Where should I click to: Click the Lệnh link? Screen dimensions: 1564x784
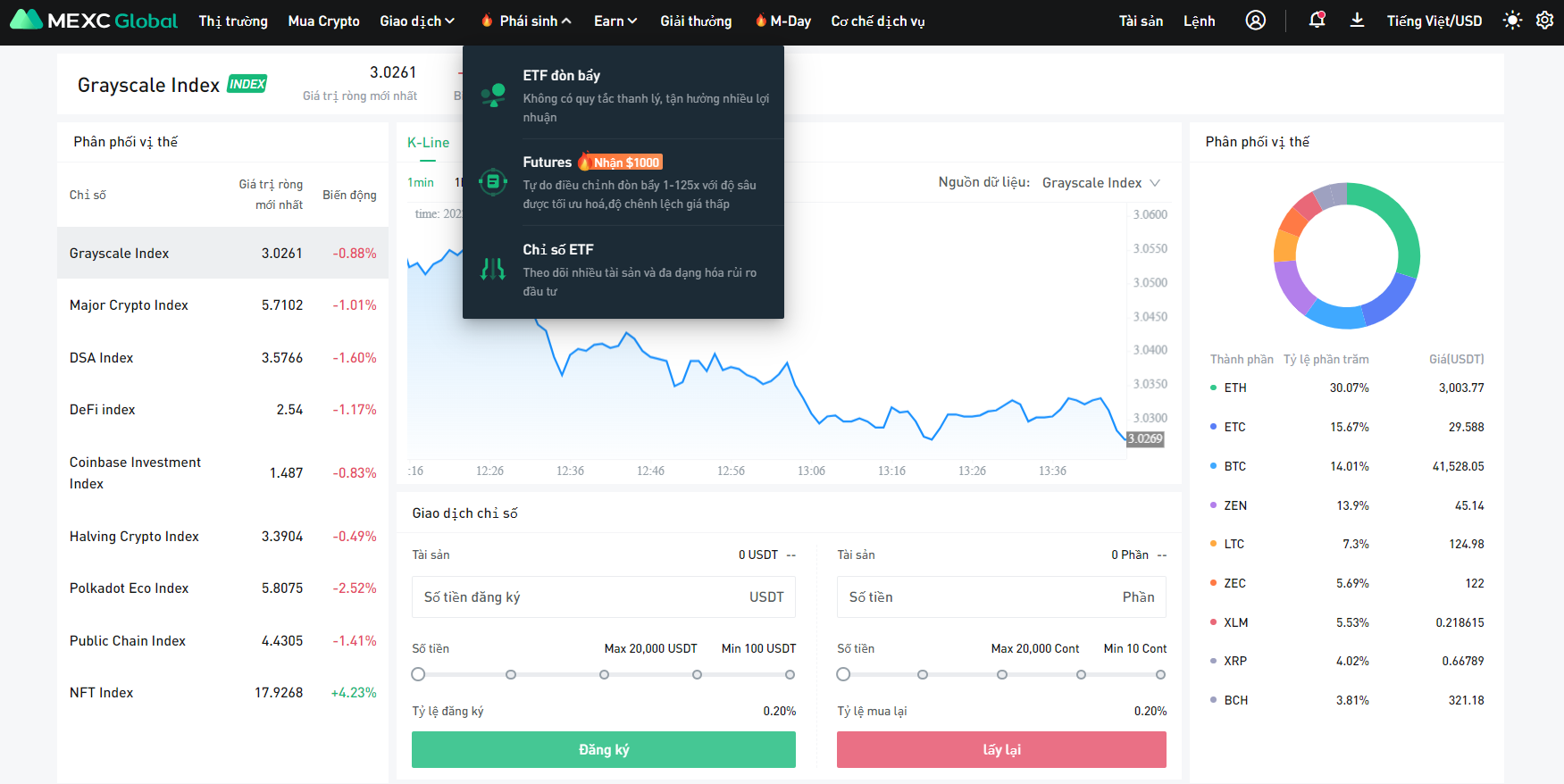point(1200,21)
